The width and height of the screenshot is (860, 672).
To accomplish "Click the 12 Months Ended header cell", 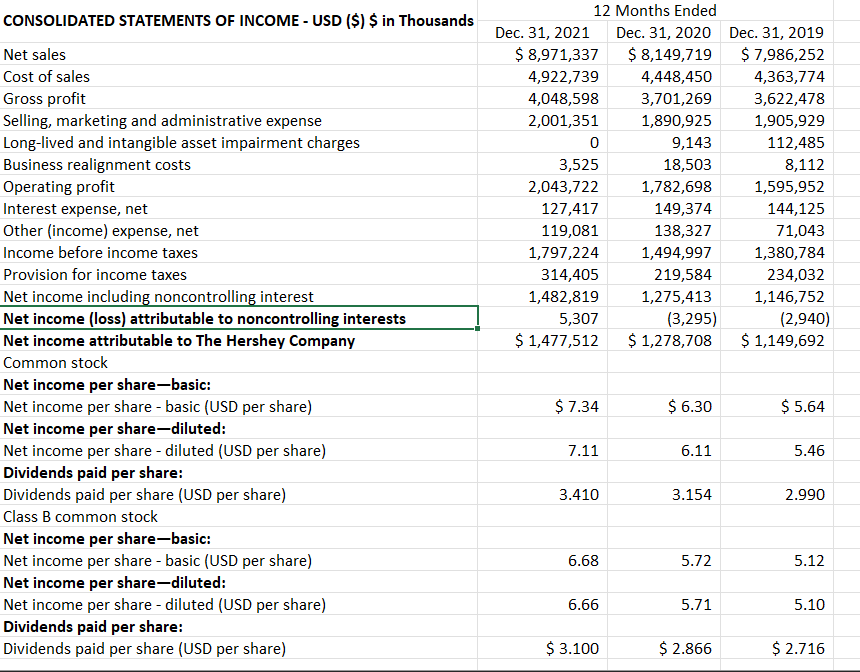I will [655, 10].
